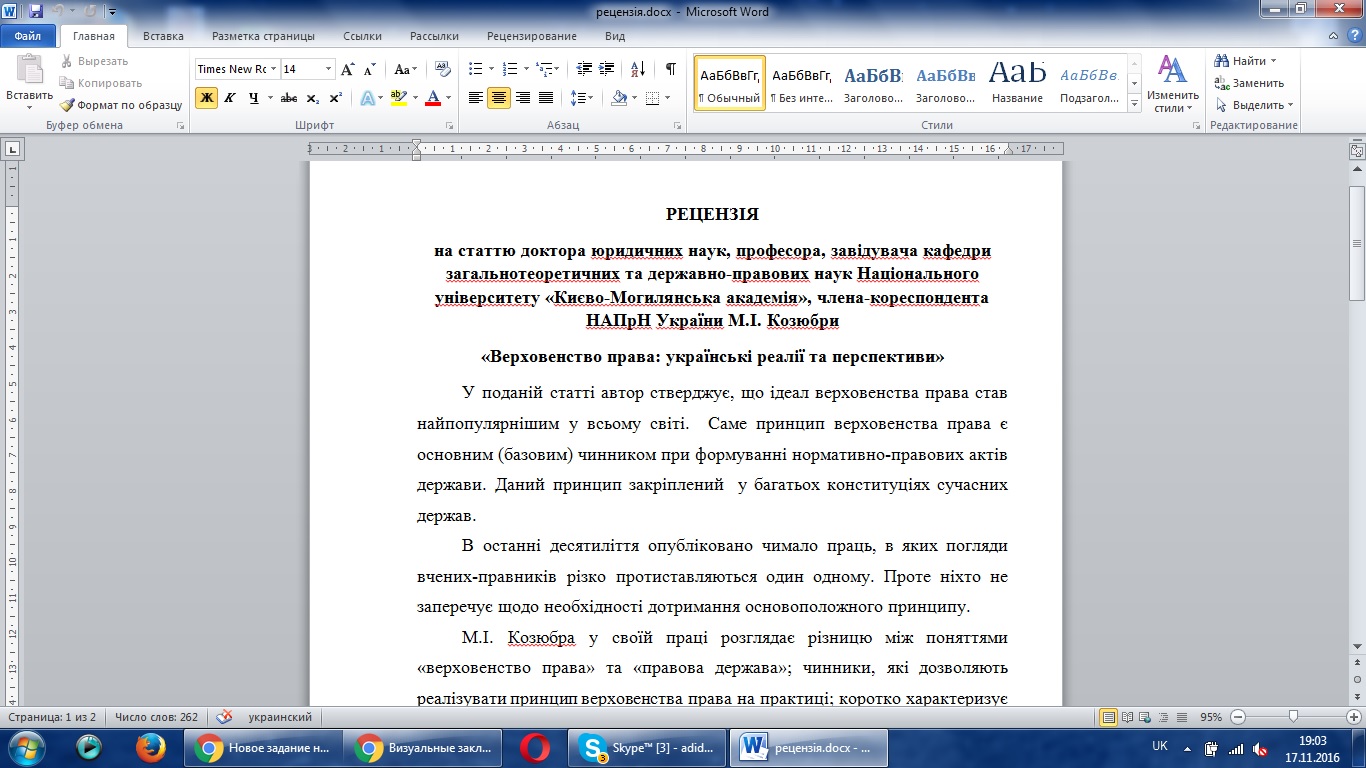Open the Выделить dropdown

click(1253, 105)
